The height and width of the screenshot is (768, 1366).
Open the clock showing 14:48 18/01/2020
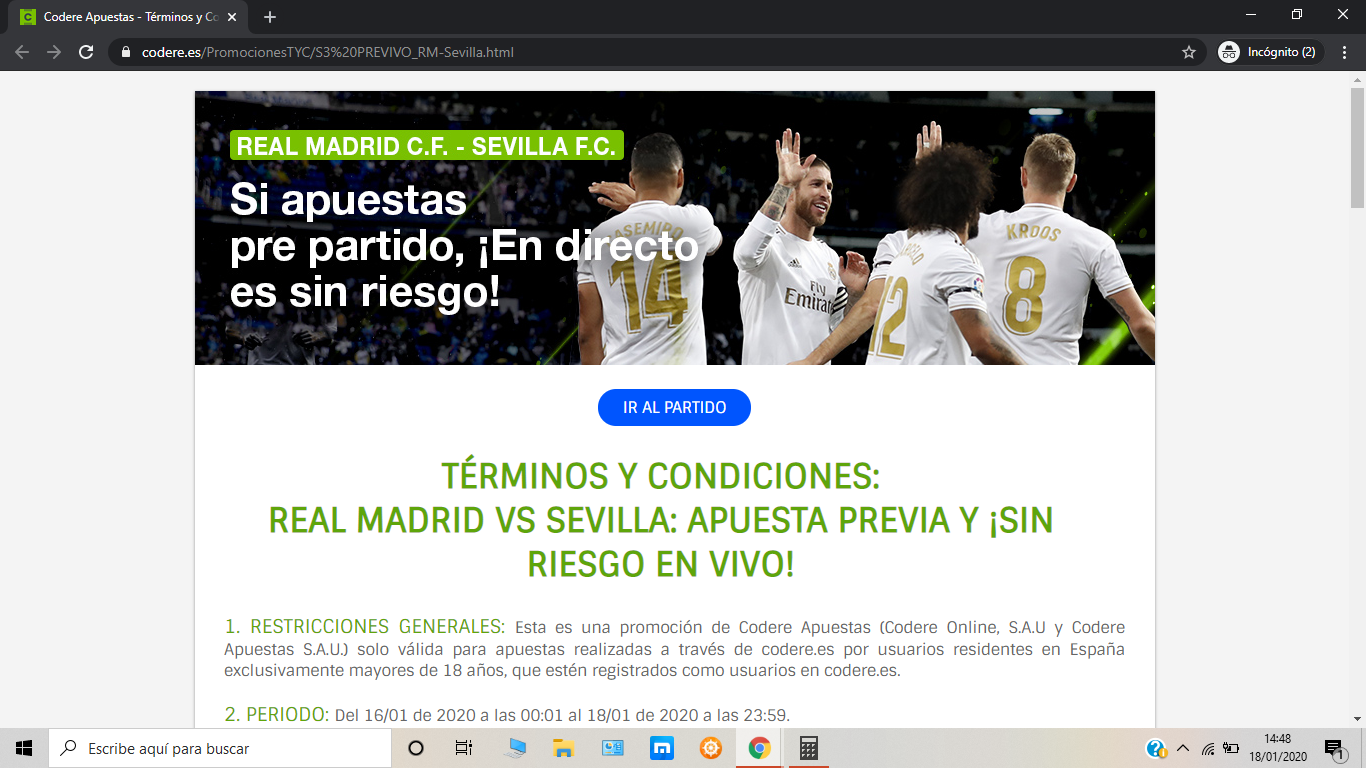point(1277,748)
